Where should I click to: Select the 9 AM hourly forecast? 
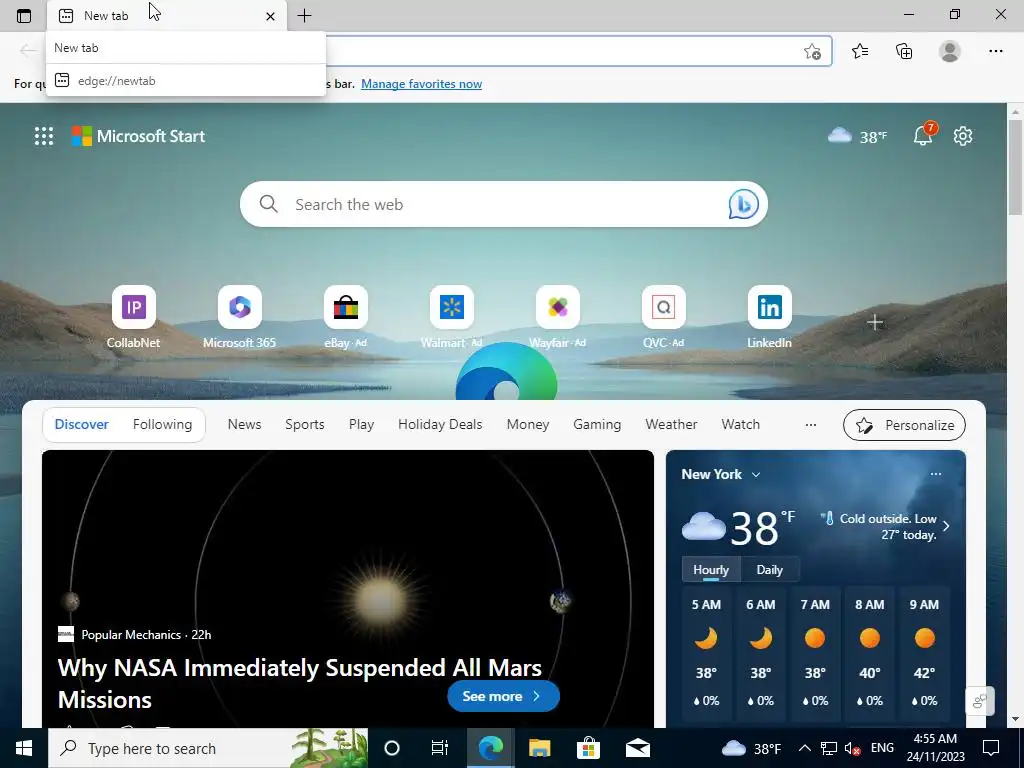click(924, 652)
